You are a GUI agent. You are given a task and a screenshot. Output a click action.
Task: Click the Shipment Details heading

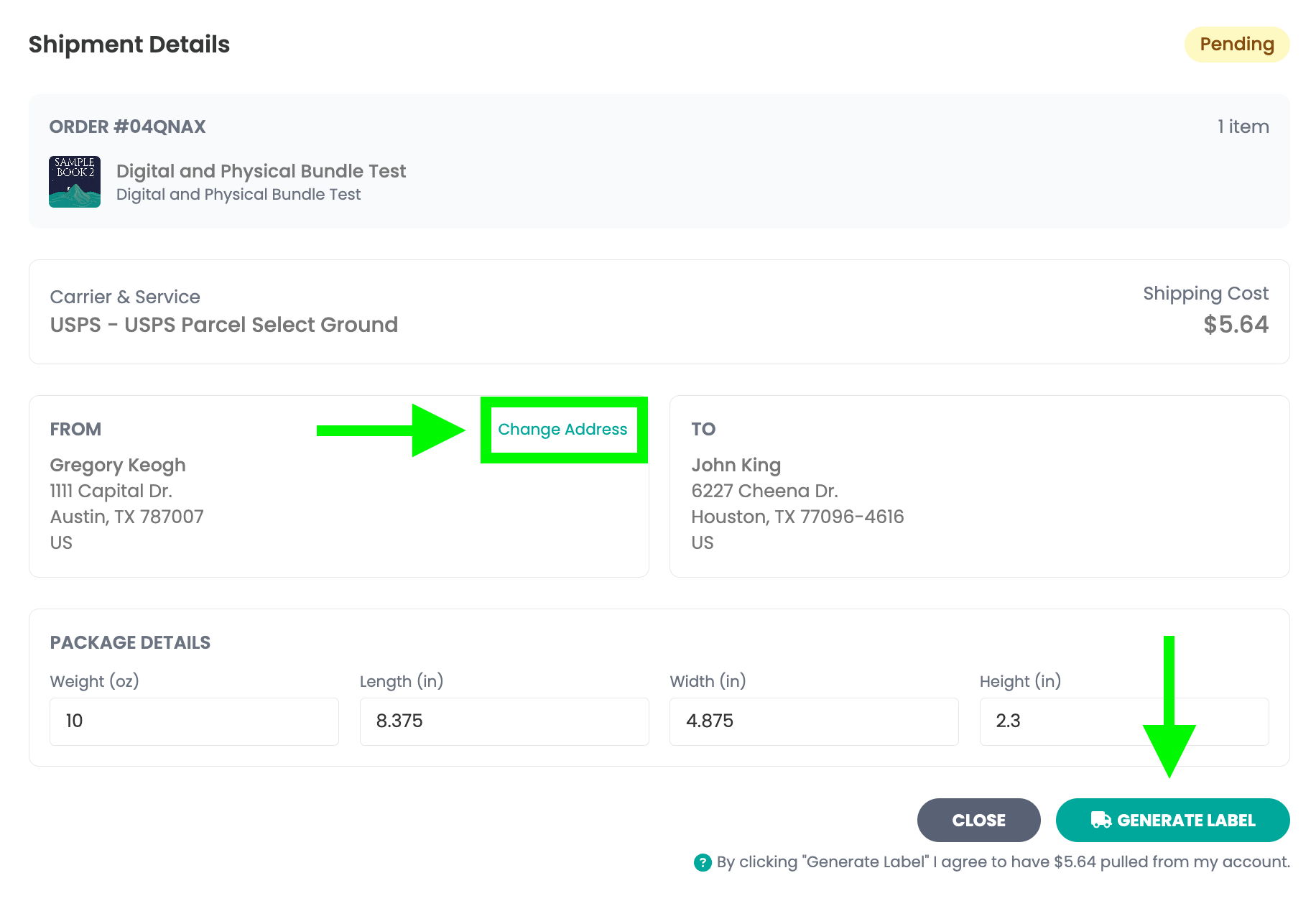[x=129, y=45]
